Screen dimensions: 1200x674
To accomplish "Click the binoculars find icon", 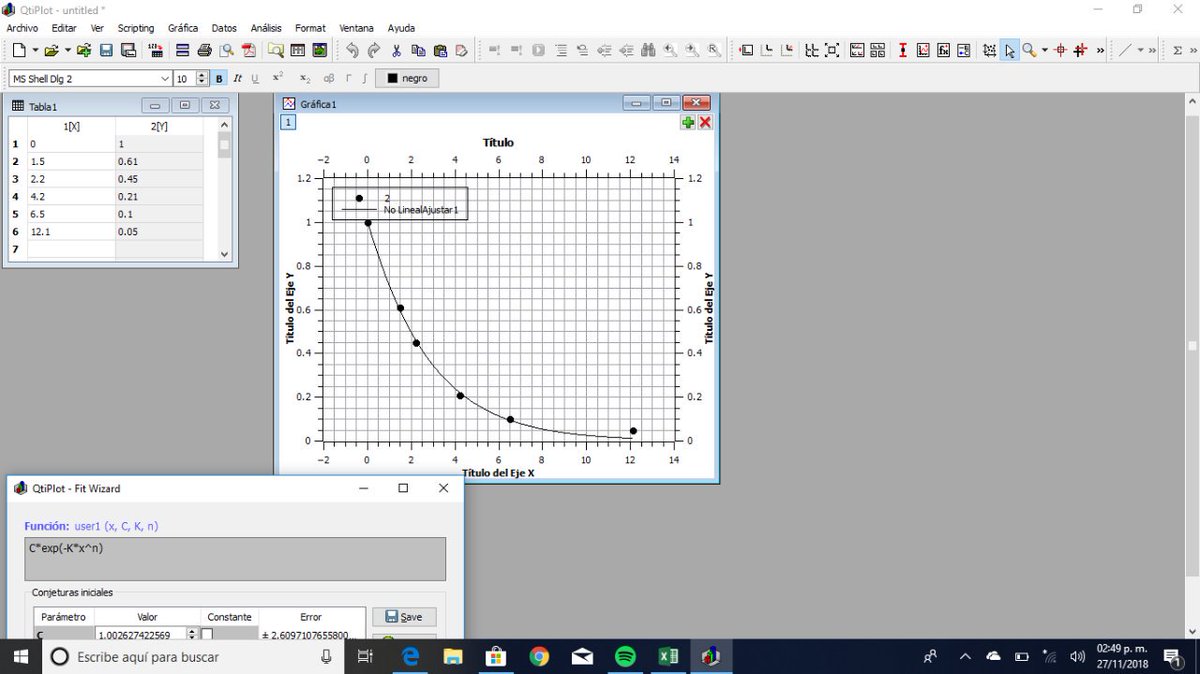I will (648, 50).
